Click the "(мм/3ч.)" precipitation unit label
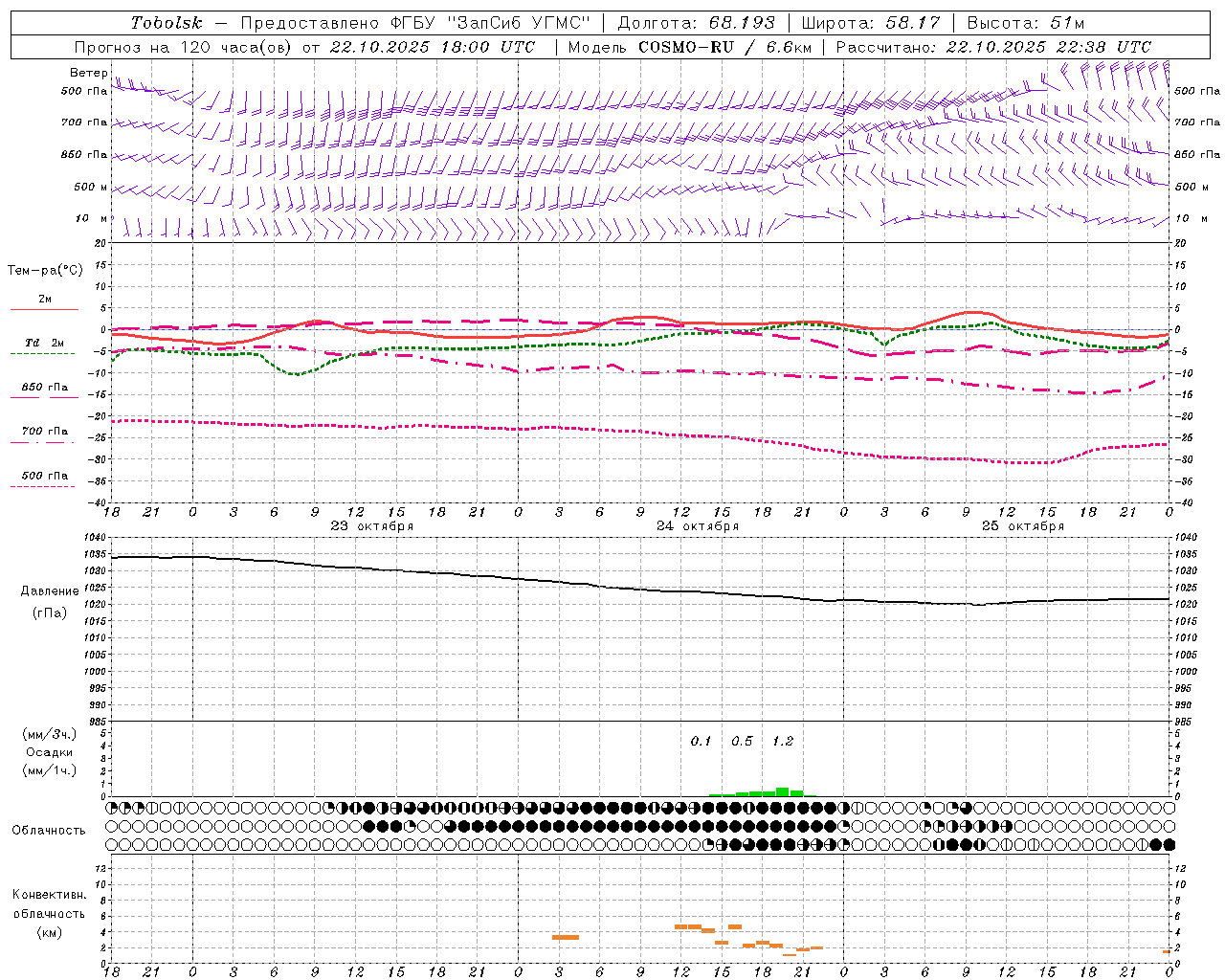The height and width of the screenshot is (980, 1225). point(50,734)
